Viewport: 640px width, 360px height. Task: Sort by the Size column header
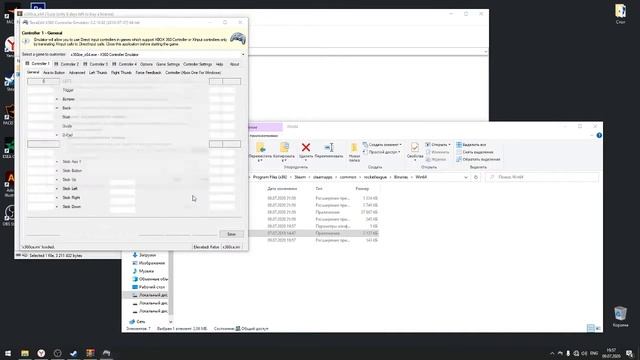(x=362, y=189)
